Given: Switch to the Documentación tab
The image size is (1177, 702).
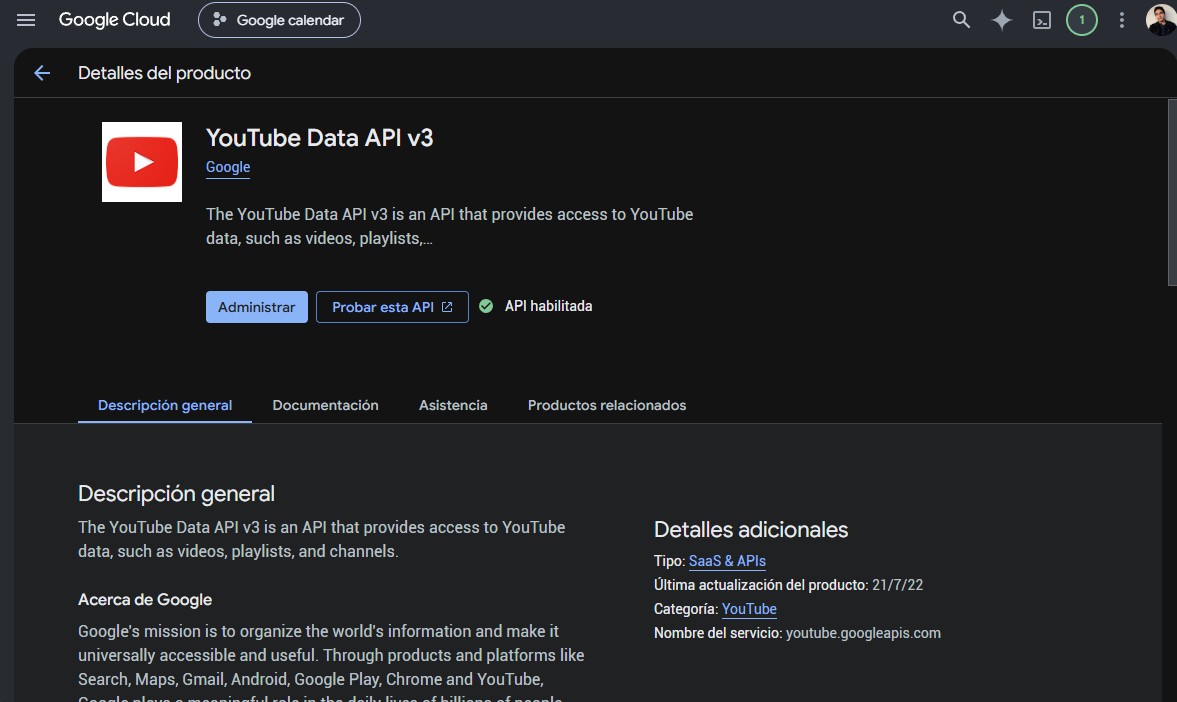Looking at the screenshot, I should [326, 405].
